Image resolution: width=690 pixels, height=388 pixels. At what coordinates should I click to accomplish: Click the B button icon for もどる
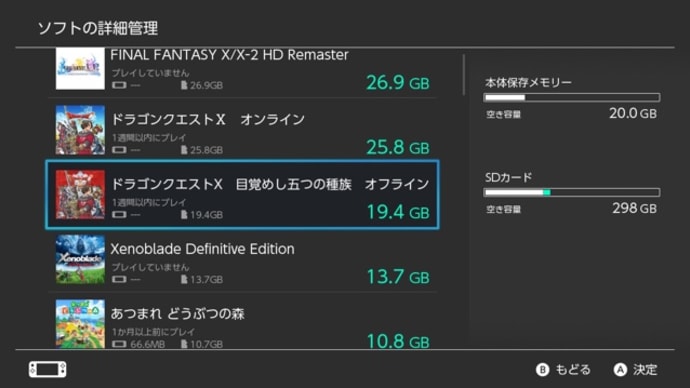pos(543,370)
